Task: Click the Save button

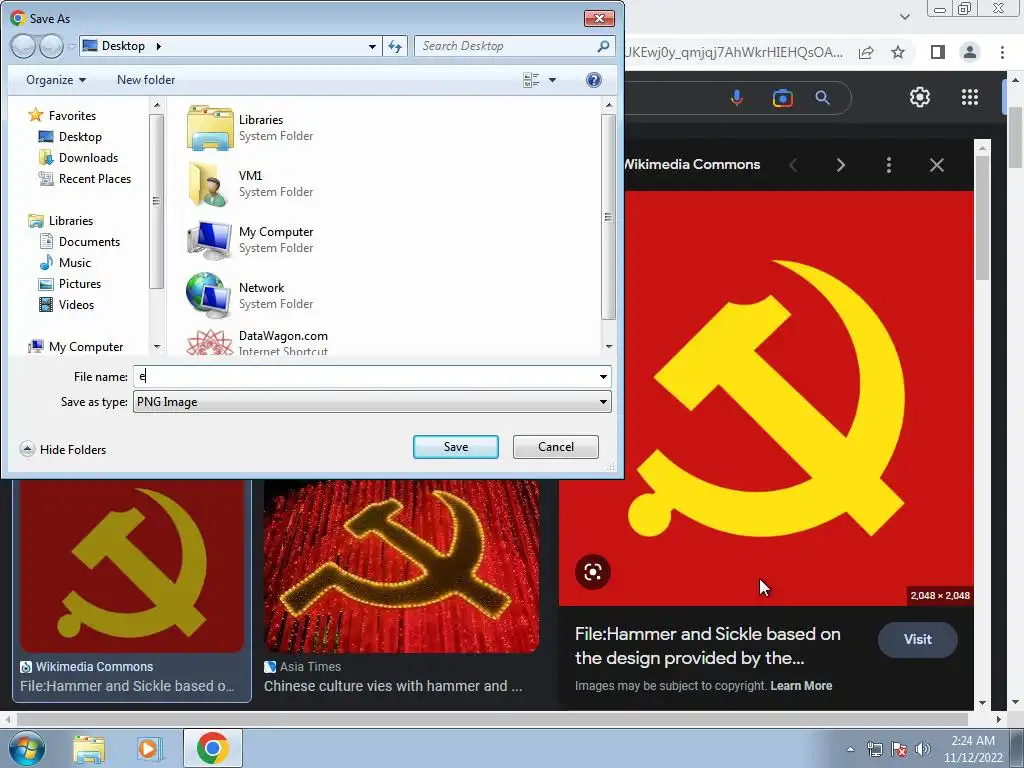Action: click(x=456, y=447)
